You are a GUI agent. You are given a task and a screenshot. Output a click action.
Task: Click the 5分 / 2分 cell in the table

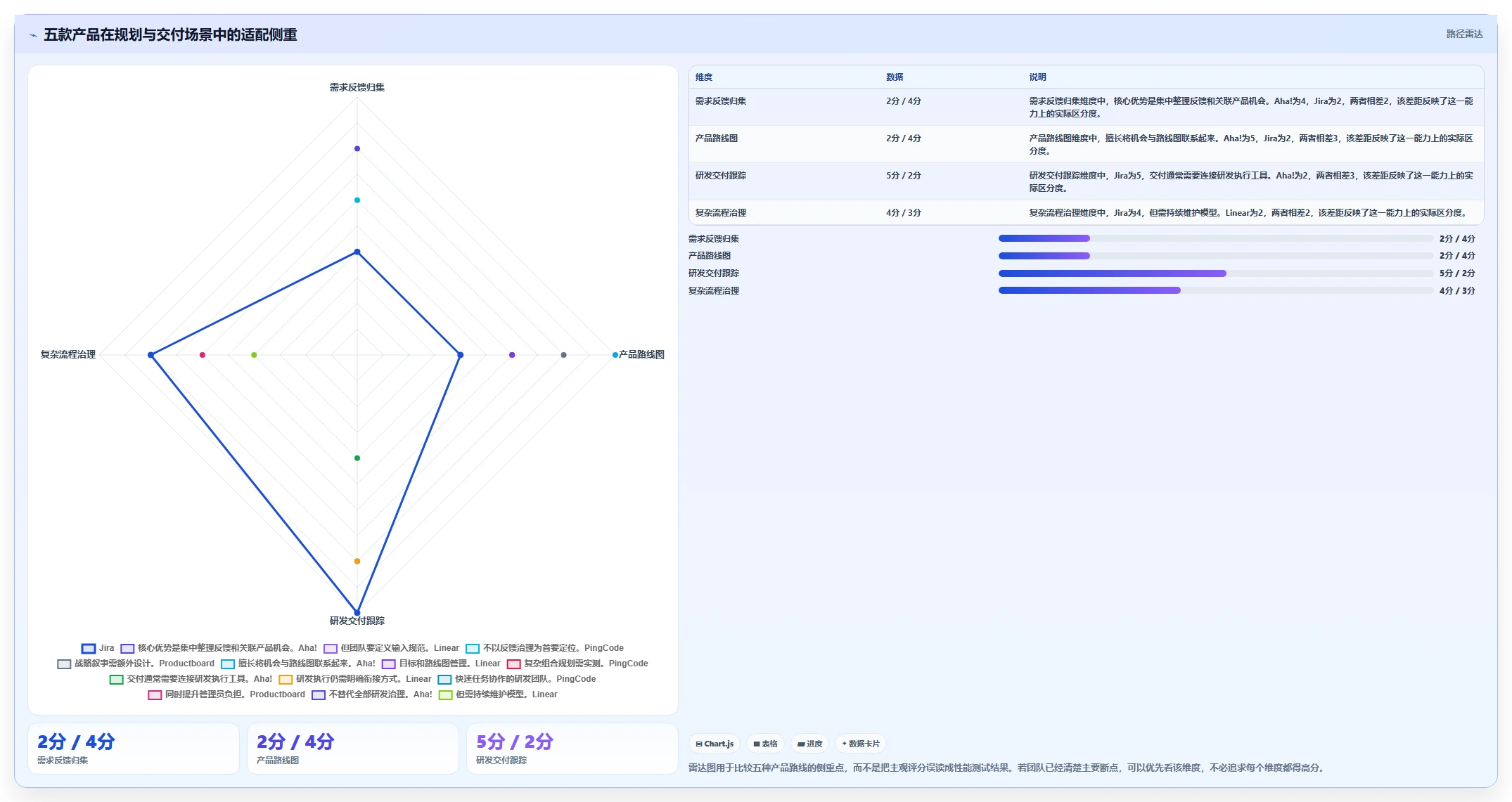click(x=904, y=176)
